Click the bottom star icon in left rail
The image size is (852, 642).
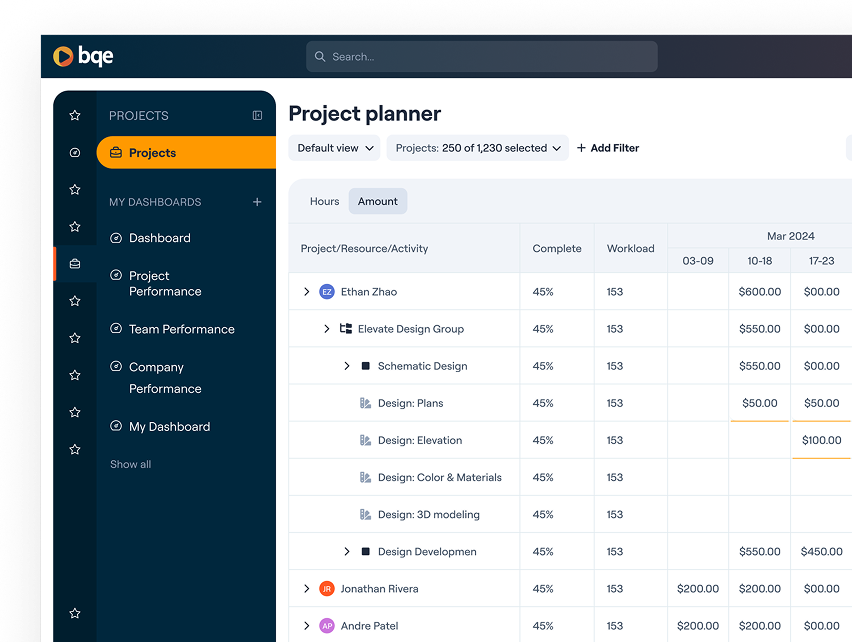(x=75, y=613)
